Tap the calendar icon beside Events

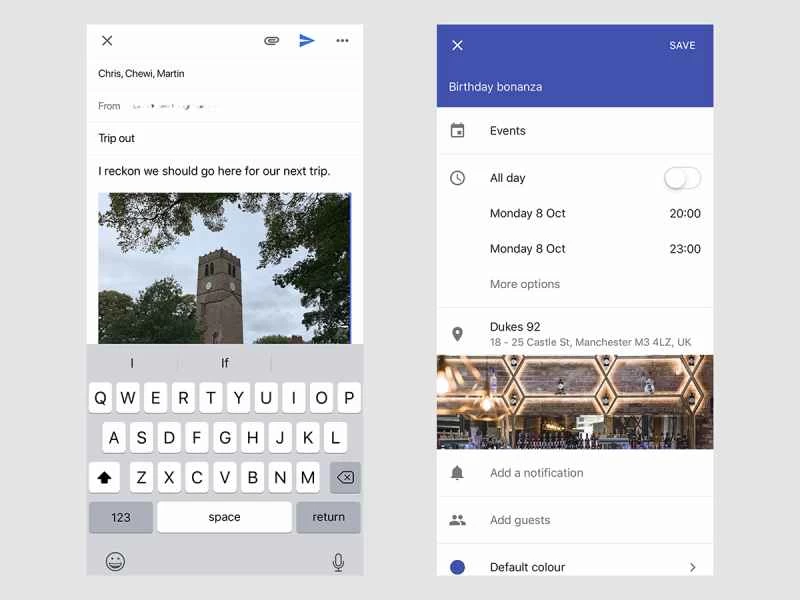(457, 130)
